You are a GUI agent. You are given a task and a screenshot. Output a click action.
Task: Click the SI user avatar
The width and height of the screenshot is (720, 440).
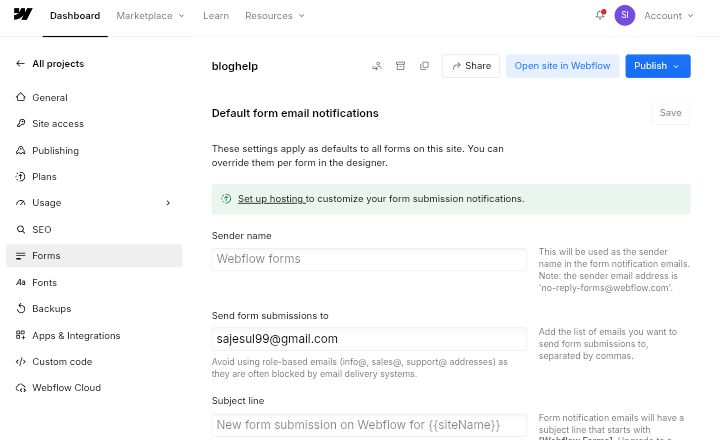click(624, 15)
